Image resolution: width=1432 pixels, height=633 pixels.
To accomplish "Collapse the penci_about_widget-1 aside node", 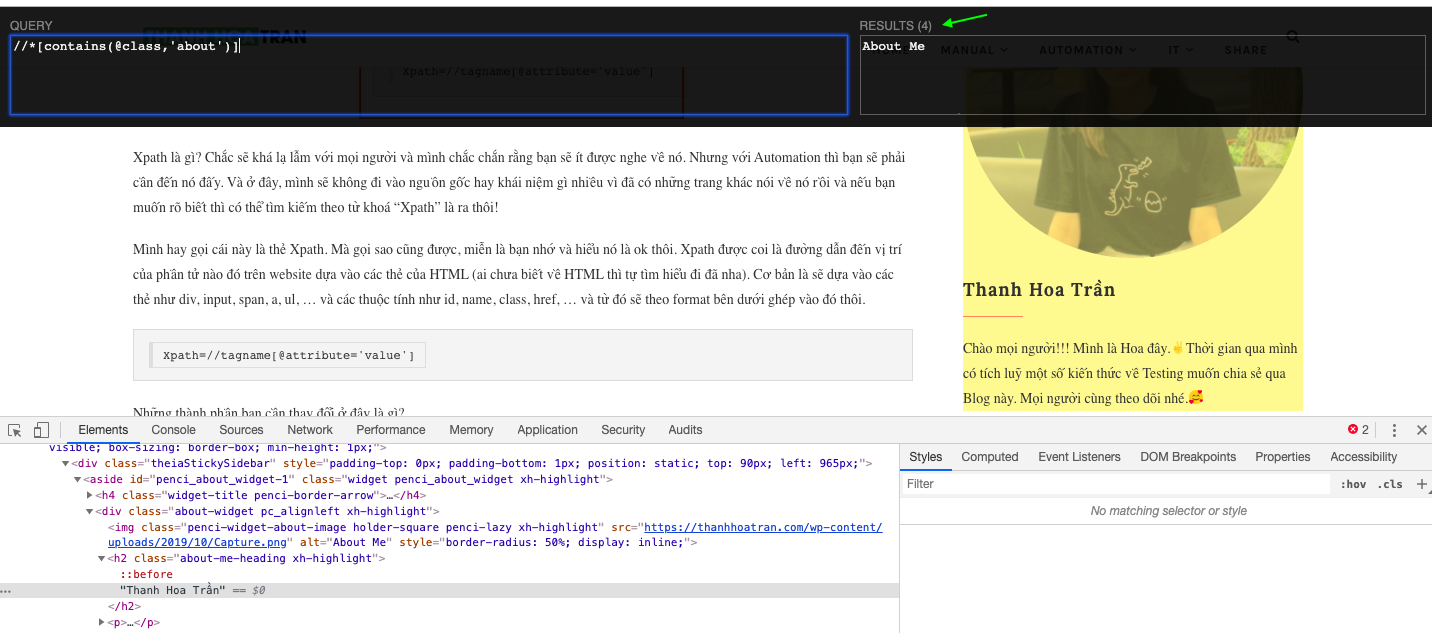I will [x=78, y=480].
